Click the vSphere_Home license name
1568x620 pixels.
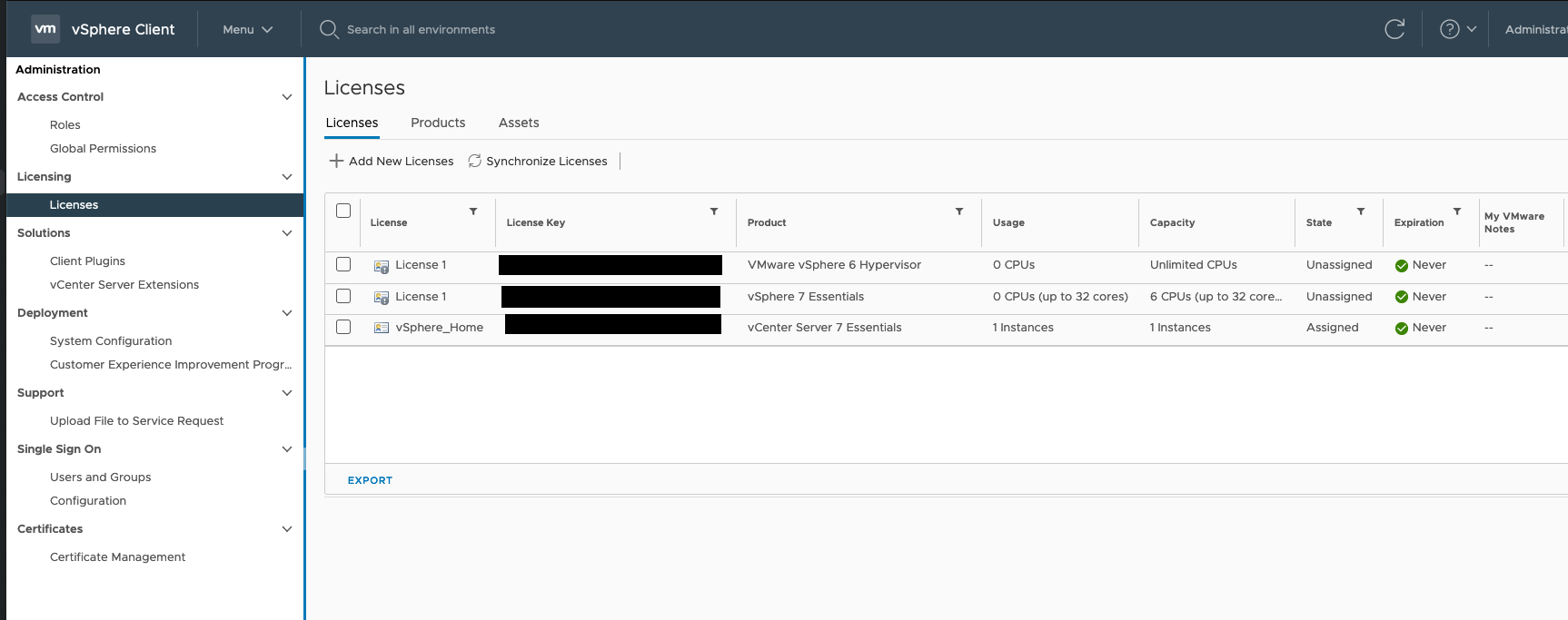click(x=439, y=328)
